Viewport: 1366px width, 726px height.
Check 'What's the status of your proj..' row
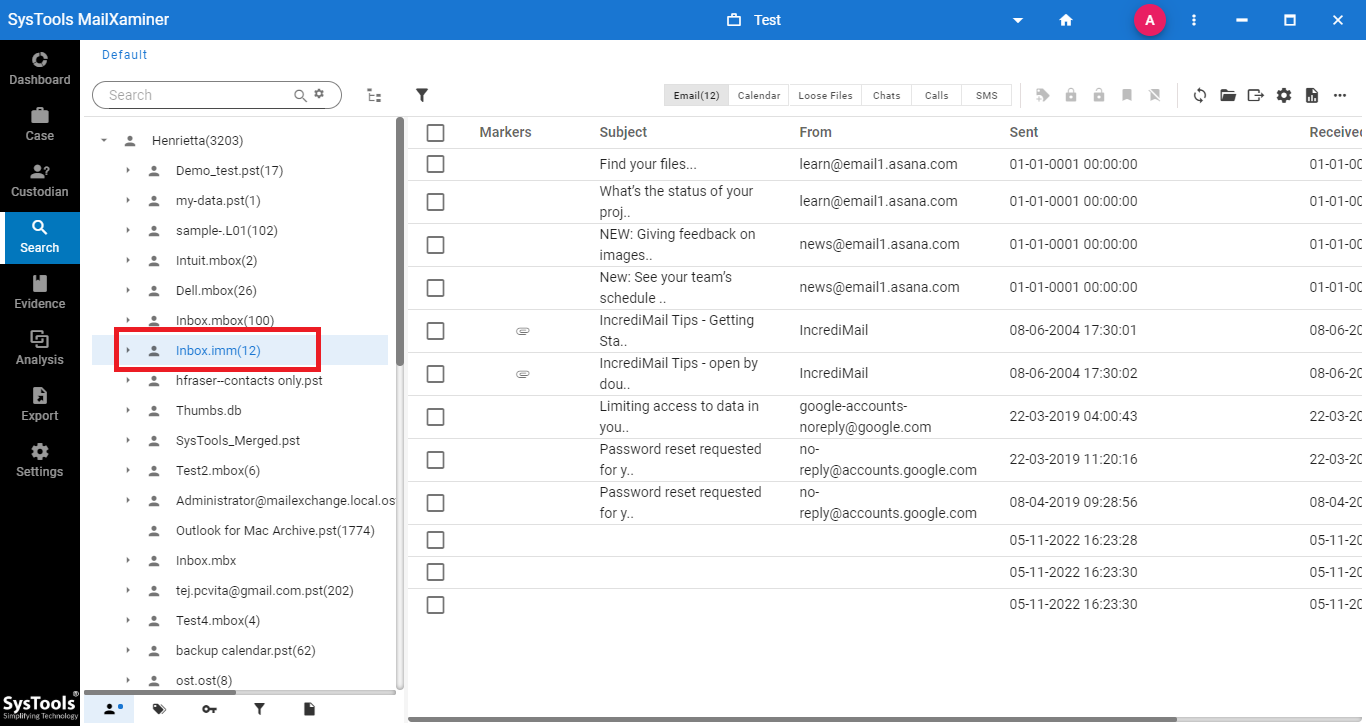[x=435, y=201]
